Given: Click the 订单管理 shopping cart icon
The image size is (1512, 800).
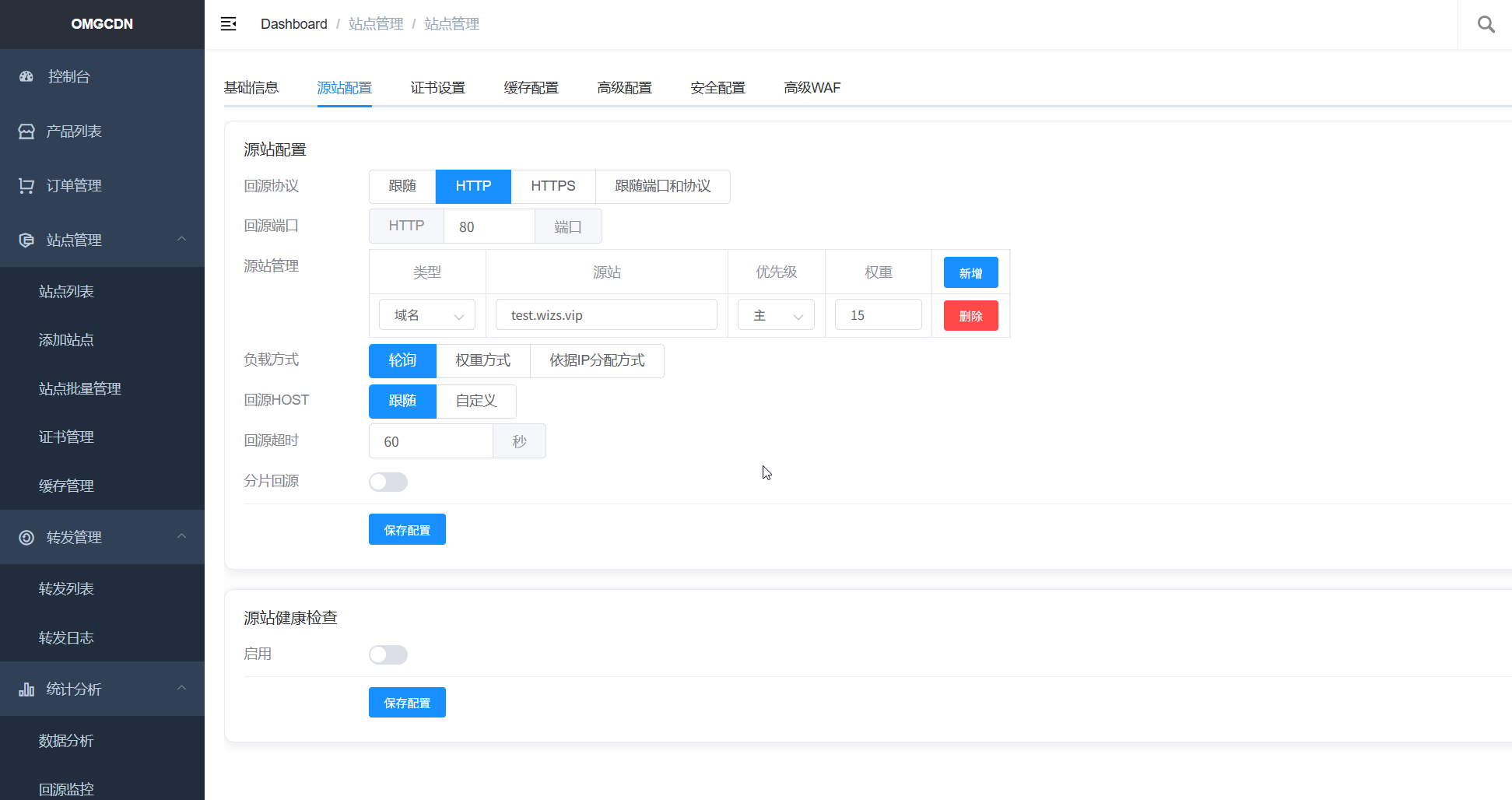Looking at the screenshot, I should 26,186.
